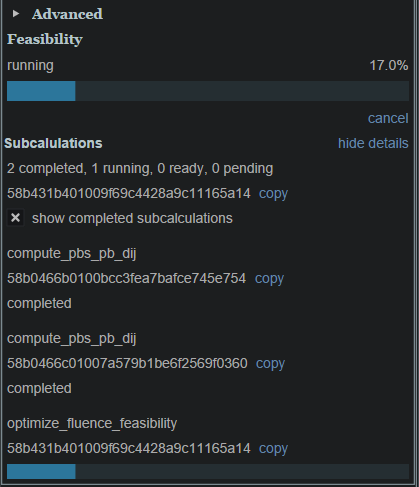This screenshot has width=419, height=487.
Task: Click the optimize_fluence_feasibility label
Action: [x=92, y=424]
